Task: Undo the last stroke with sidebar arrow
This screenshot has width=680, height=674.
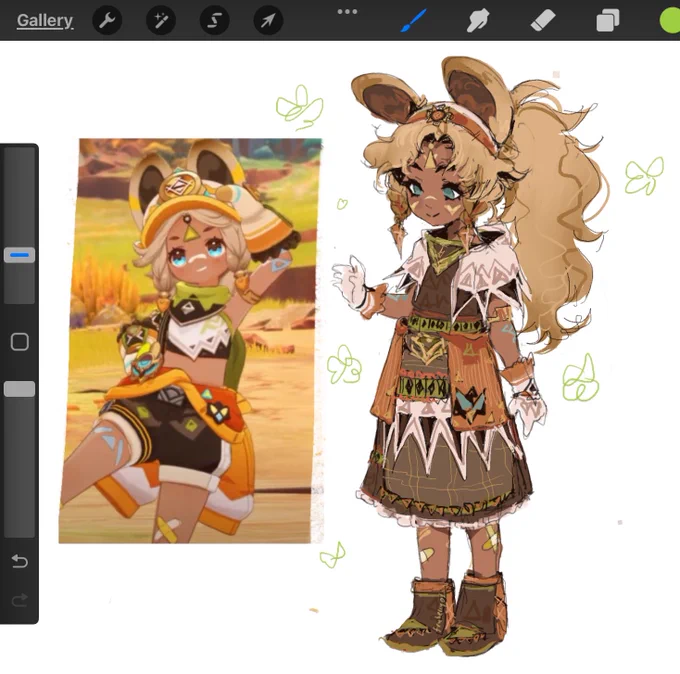Action: (x=20, y=561)
